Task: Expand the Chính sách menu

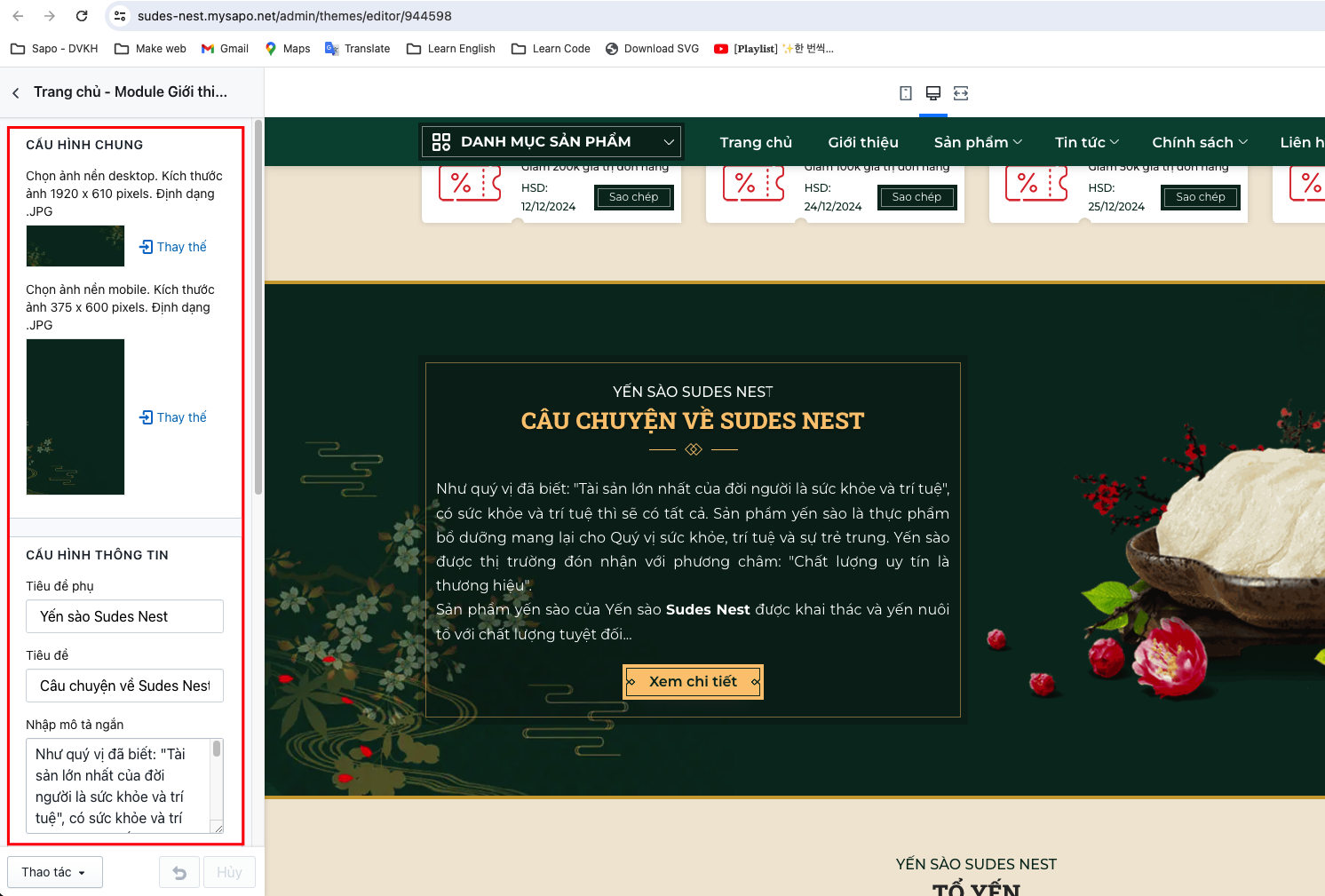Action: [1200, 142]
